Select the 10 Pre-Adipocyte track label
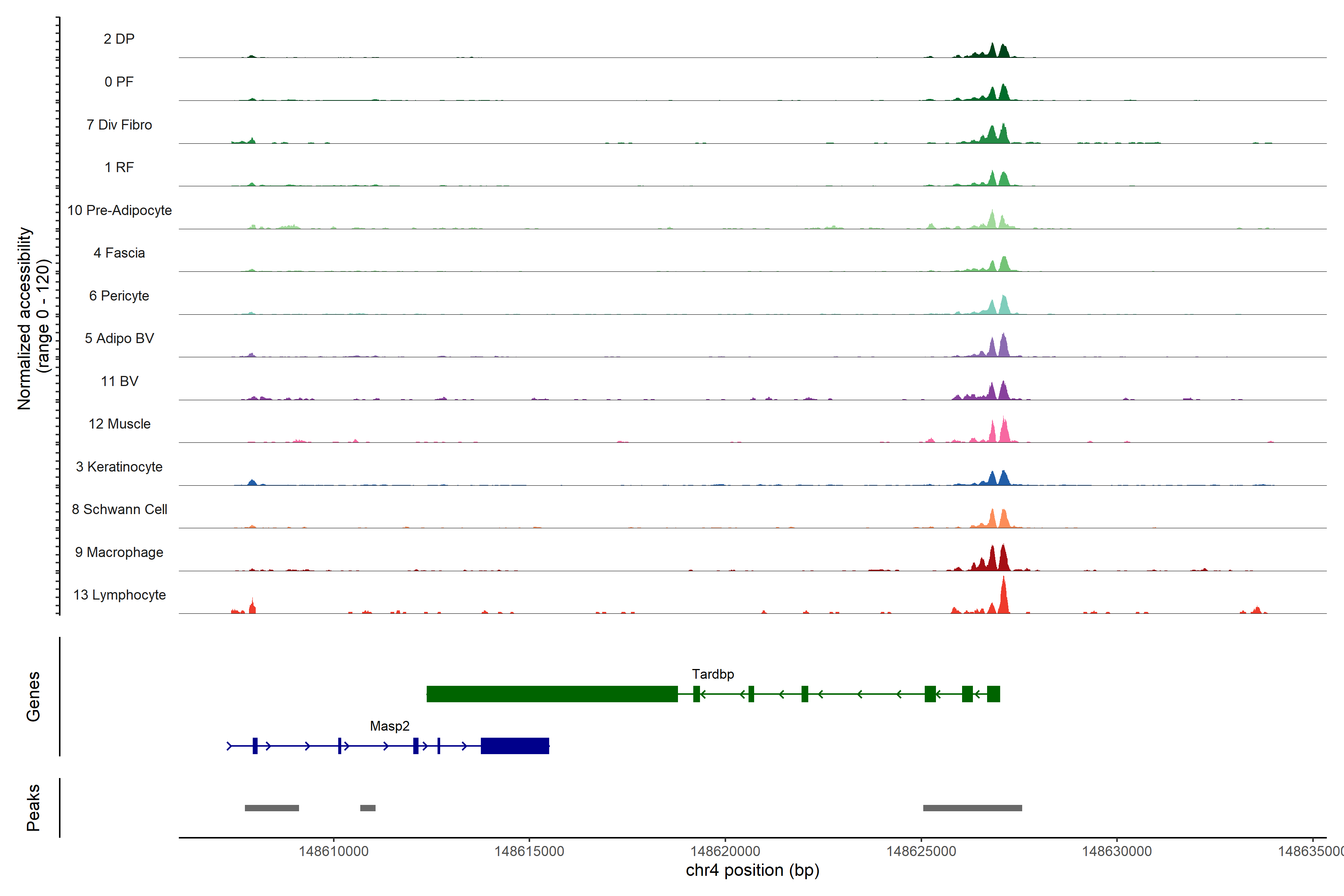The image size is (1344, 896). [x=119, y=210]
